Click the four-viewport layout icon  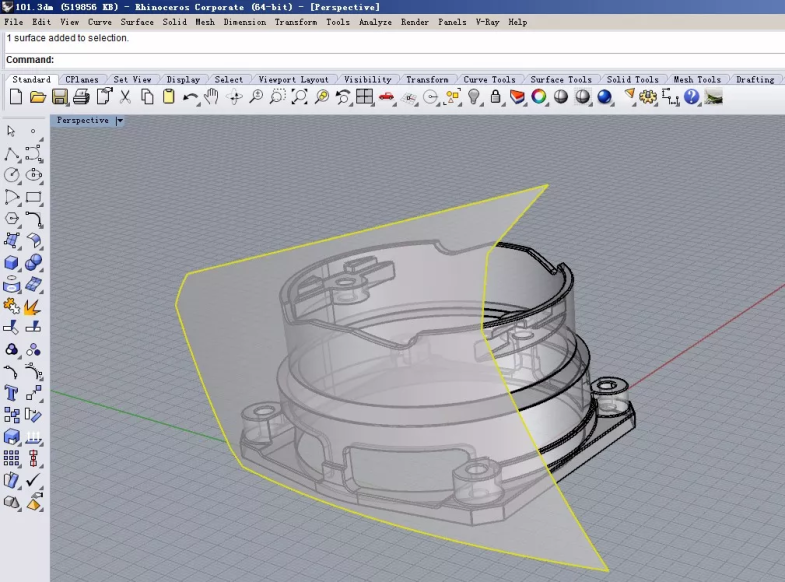365,97
